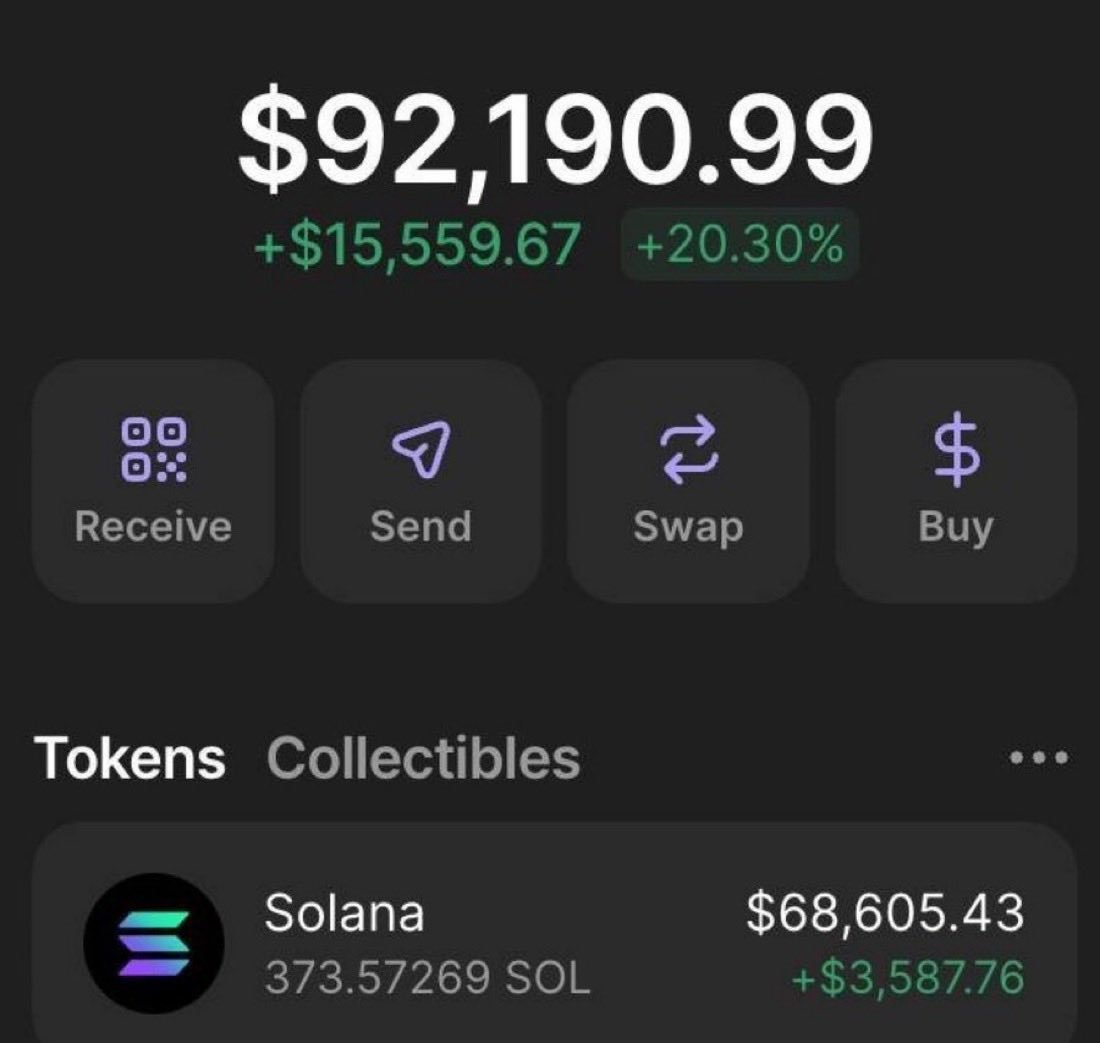1100x1043 pixels.
Task: Tap the paper plane Send icon
Action: click(x=421, y=450)
